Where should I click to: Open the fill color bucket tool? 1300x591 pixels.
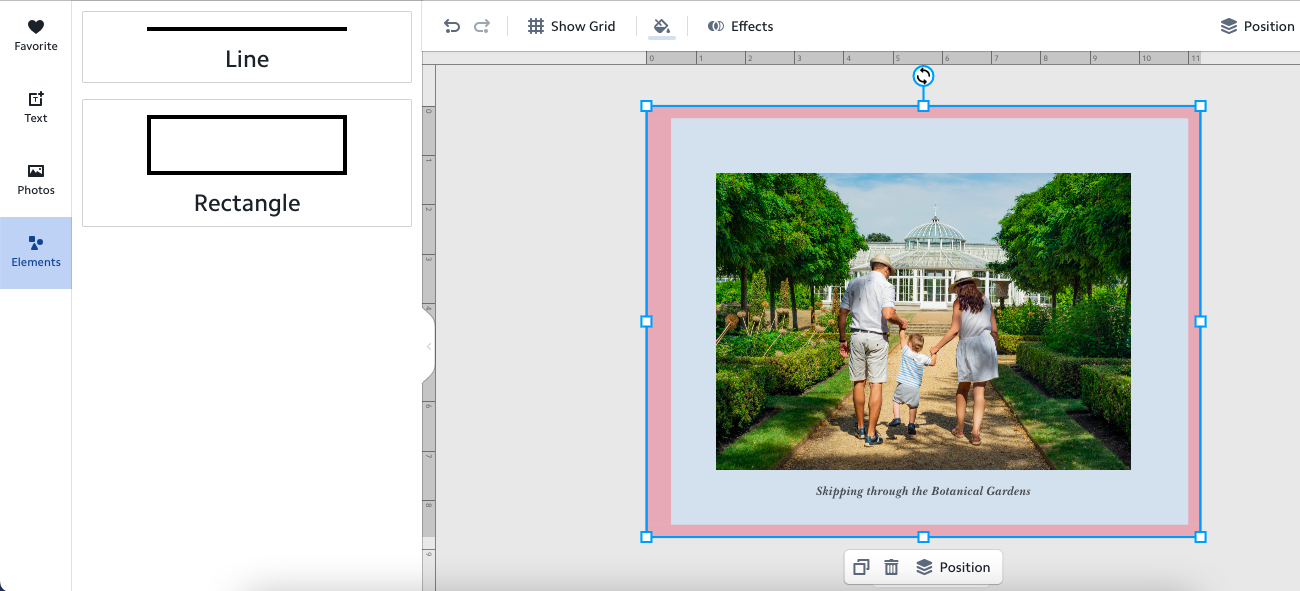(661, 26)
